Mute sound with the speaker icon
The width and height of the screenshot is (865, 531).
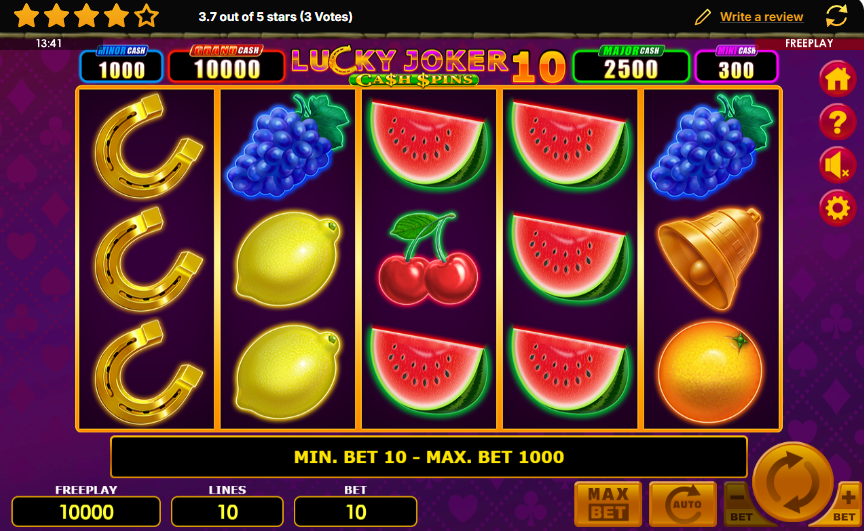coord(837,165)
